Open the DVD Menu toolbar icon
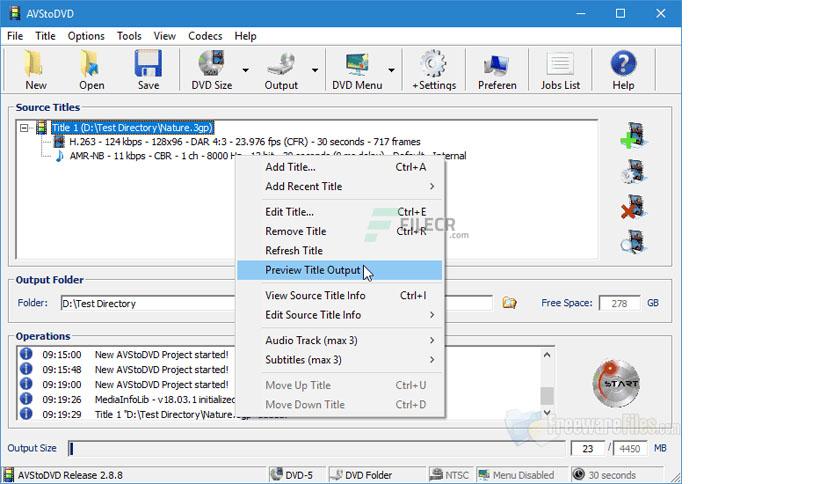The width and height of the screenshot is (836, 484). point(357,70)
